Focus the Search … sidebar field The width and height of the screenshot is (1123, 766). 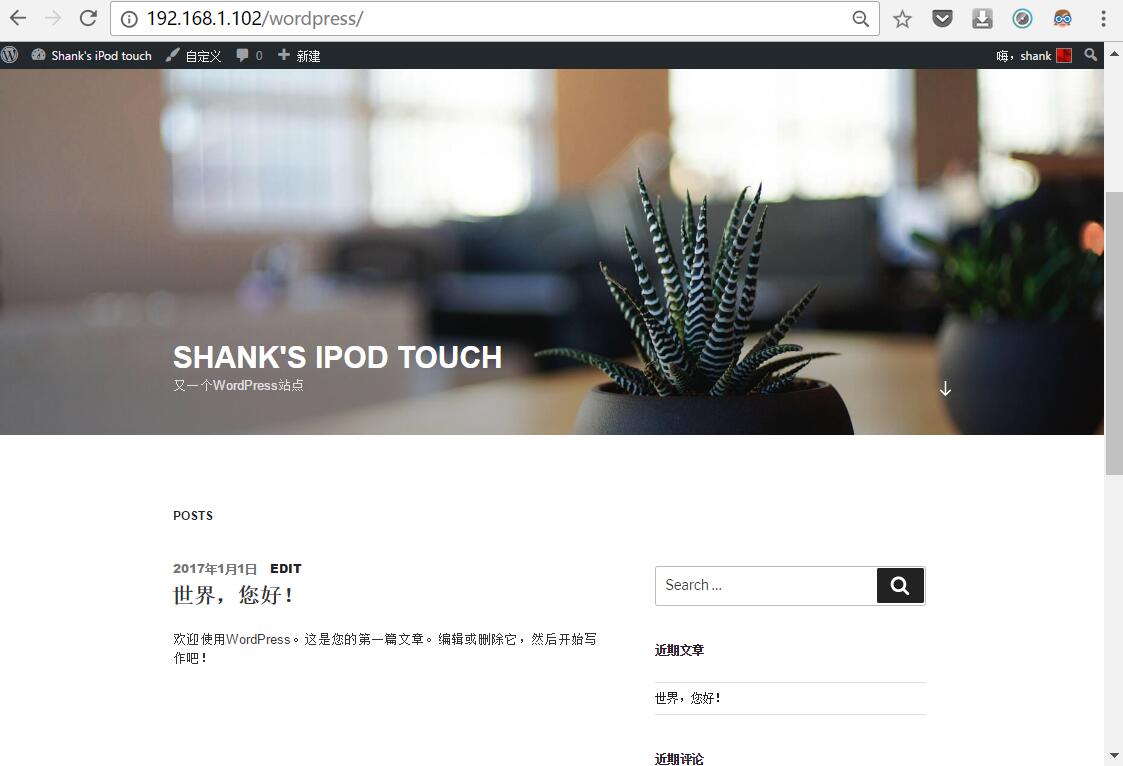pos(766,586)
